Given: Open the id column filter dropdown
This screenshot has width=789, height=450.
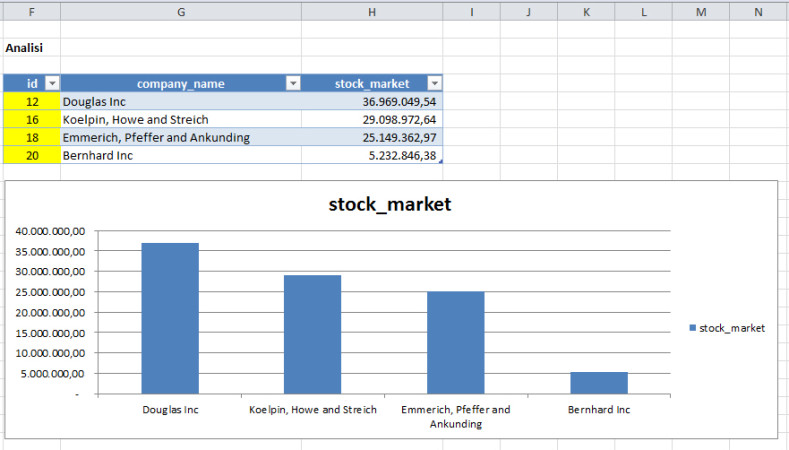Looking at the screenshot, I should pyautogui.click(x=53, y=84).
